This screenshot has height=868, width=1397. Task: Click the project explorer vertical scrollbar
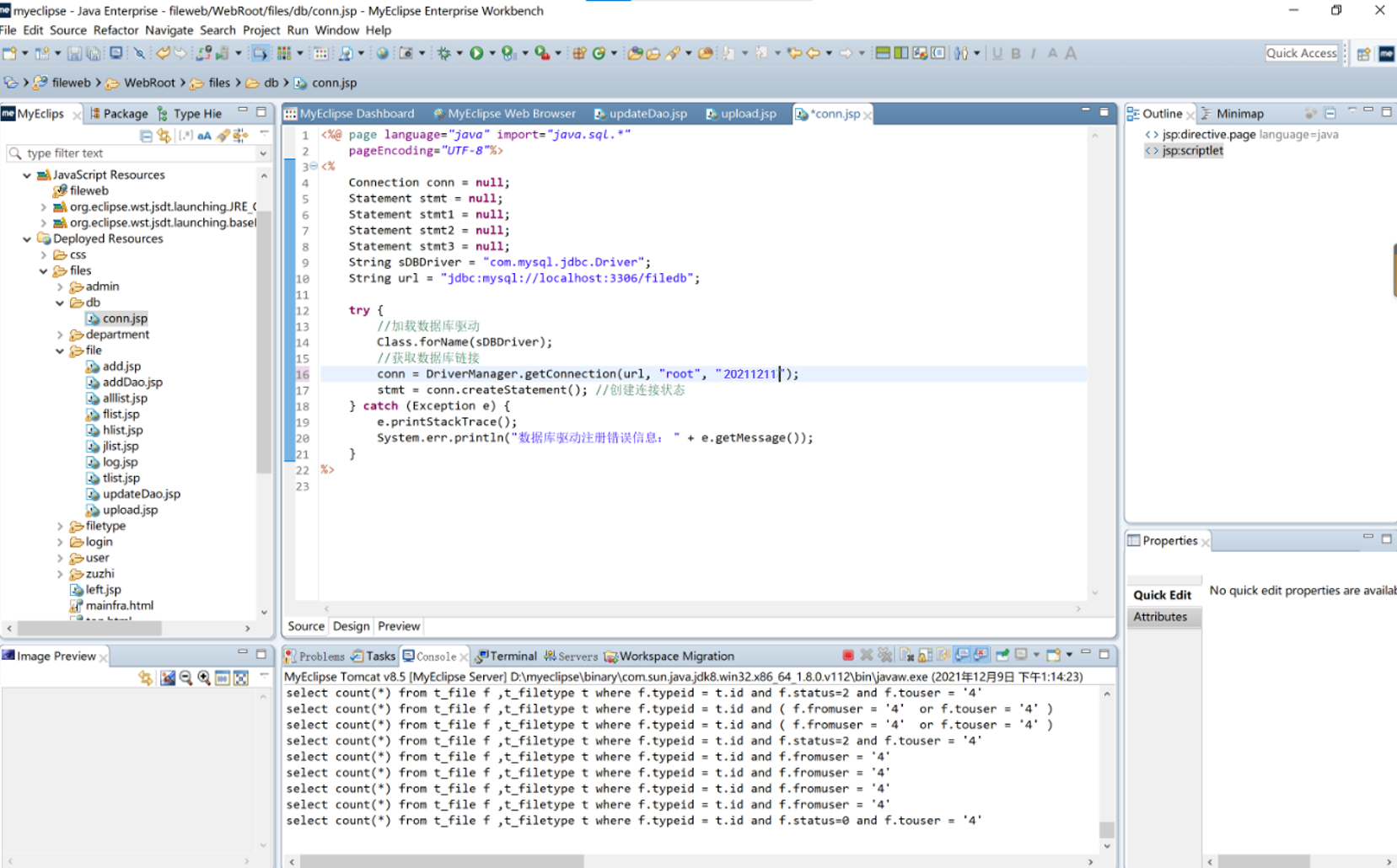click(264, 343)
